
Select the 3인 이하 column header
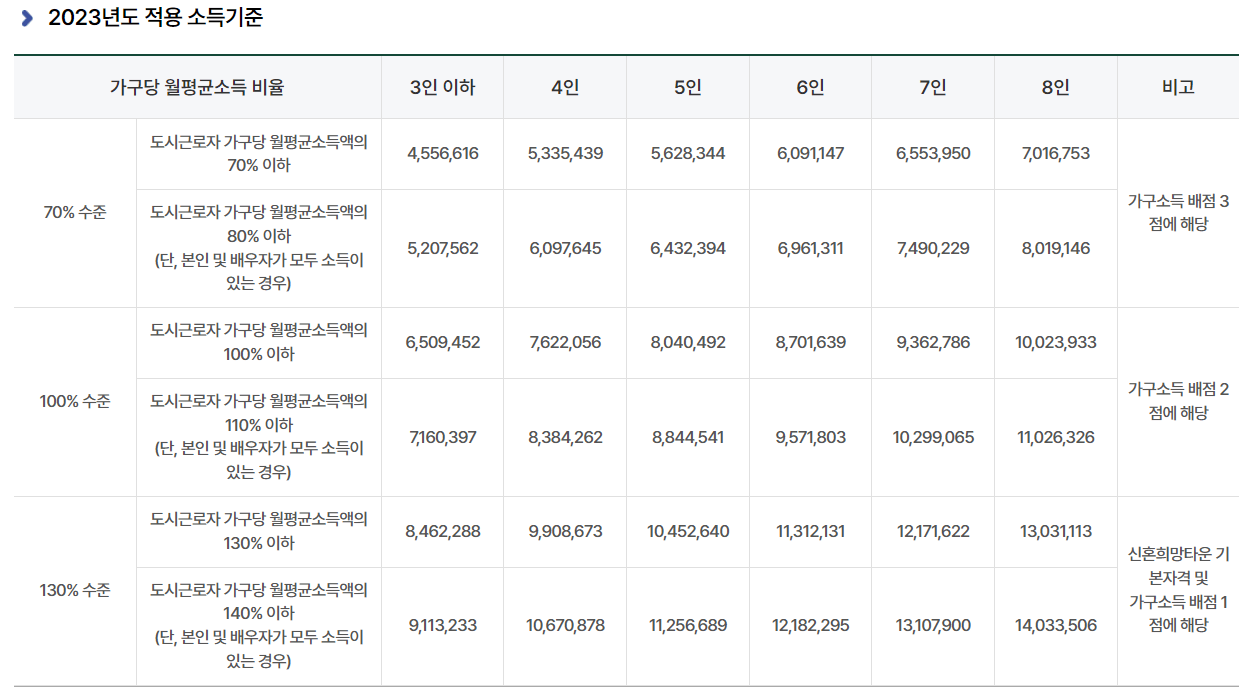tap(443, 87)
